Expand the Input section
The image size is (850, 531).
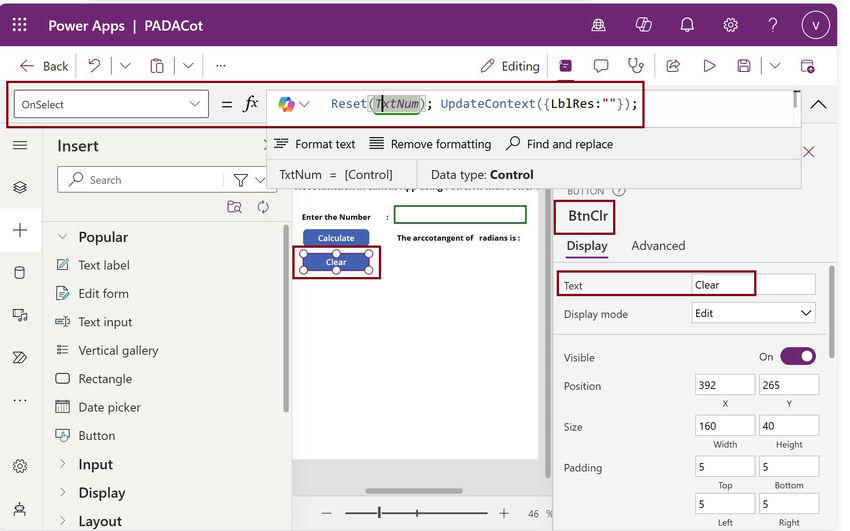[x=63, y=464]
